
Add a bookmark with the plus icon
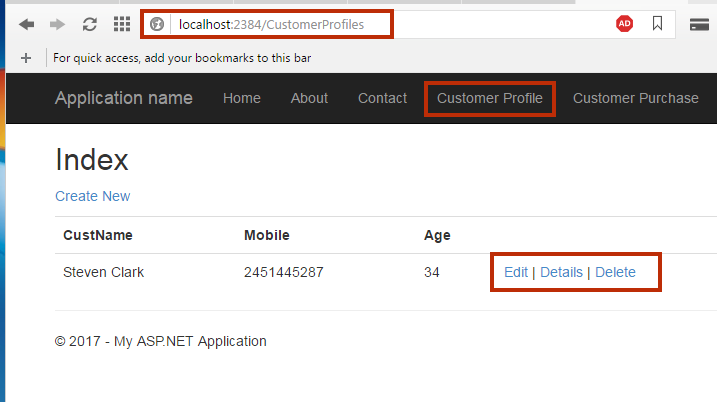point(26,58)
